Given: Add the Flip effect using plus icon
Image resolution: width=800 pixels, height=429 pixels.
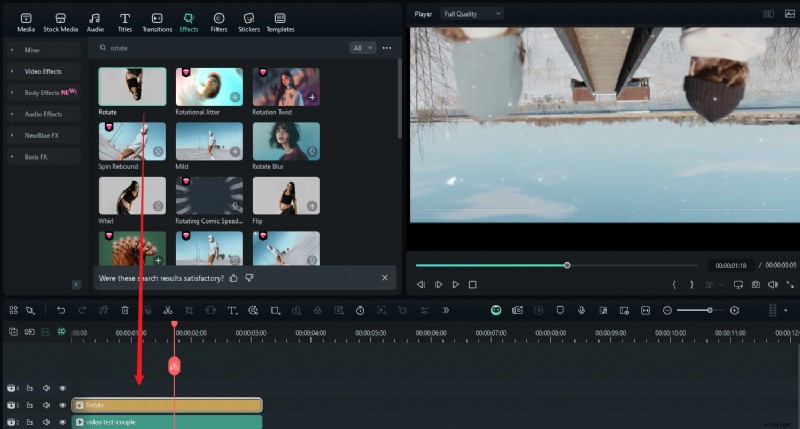Looking at the screenshot, I should [x=312, y=206].
